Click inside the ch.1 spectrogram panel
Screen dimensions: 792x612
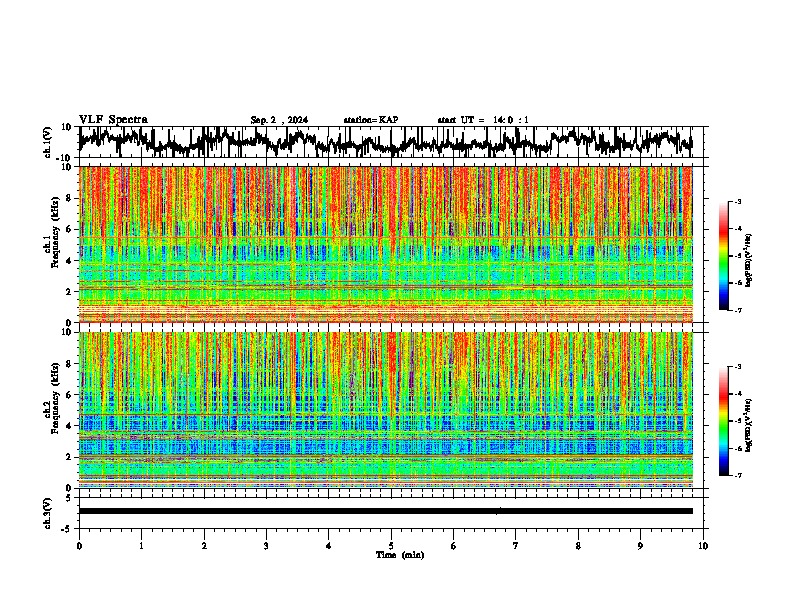point(385,244)
